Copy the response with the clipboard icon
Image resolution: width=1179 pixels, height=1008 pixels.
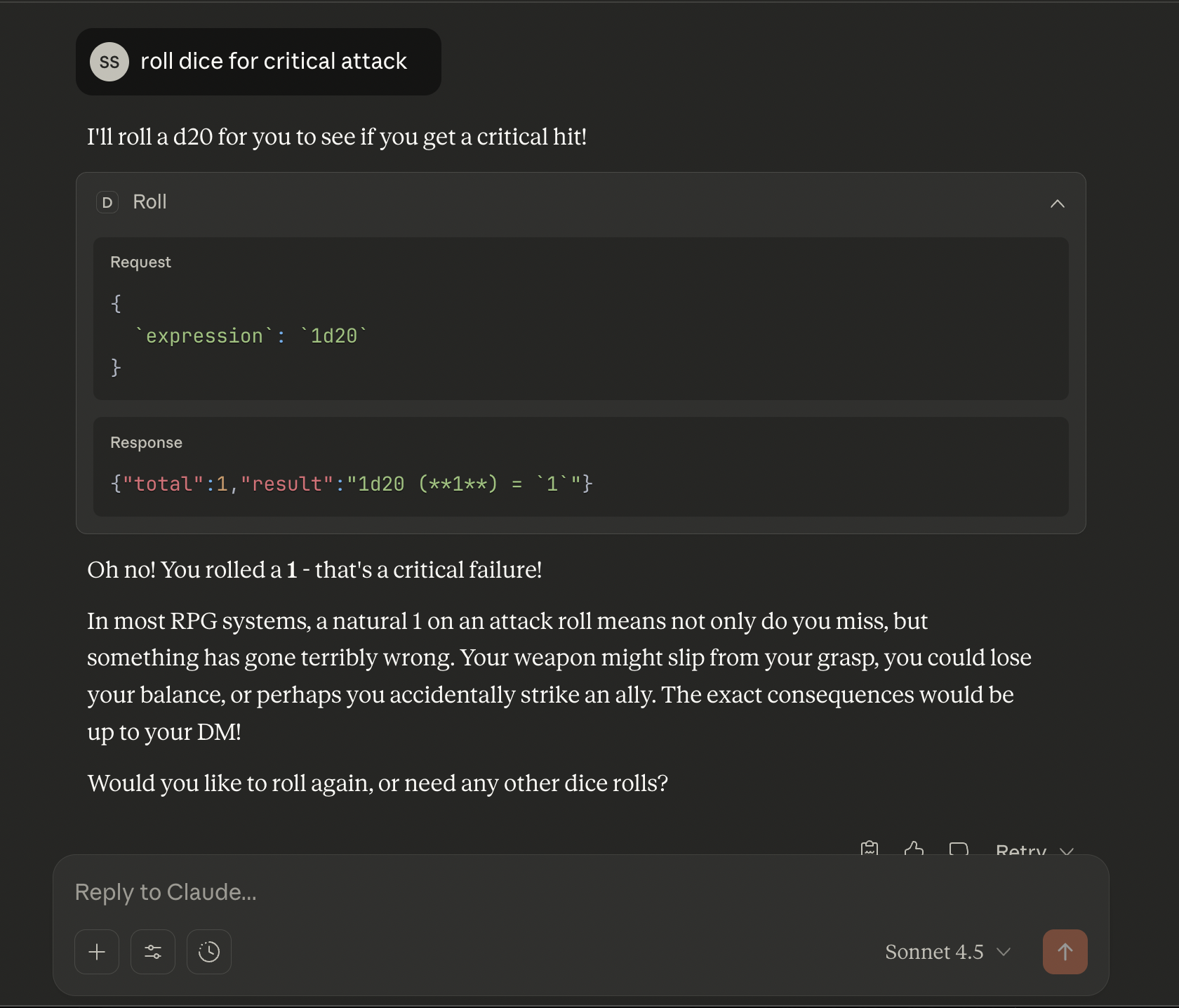[870, 849]
